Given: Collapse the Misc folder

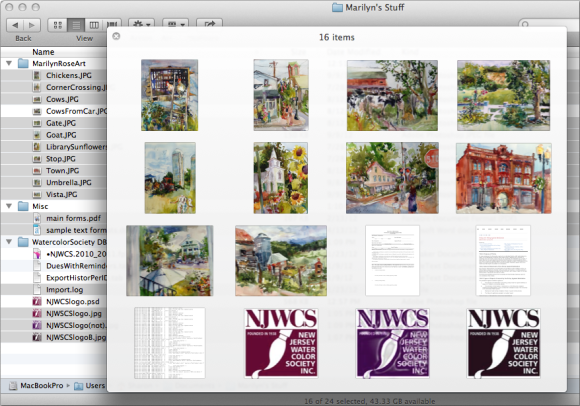Looking at the screenshot, I should 9,206.
